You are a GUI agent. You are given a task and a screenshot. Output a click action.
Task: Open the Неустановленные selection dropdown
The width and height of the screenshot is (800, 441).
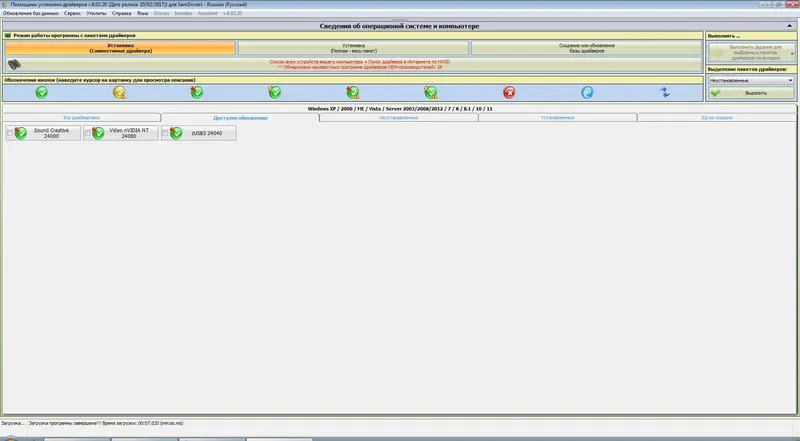pos(751,80)
